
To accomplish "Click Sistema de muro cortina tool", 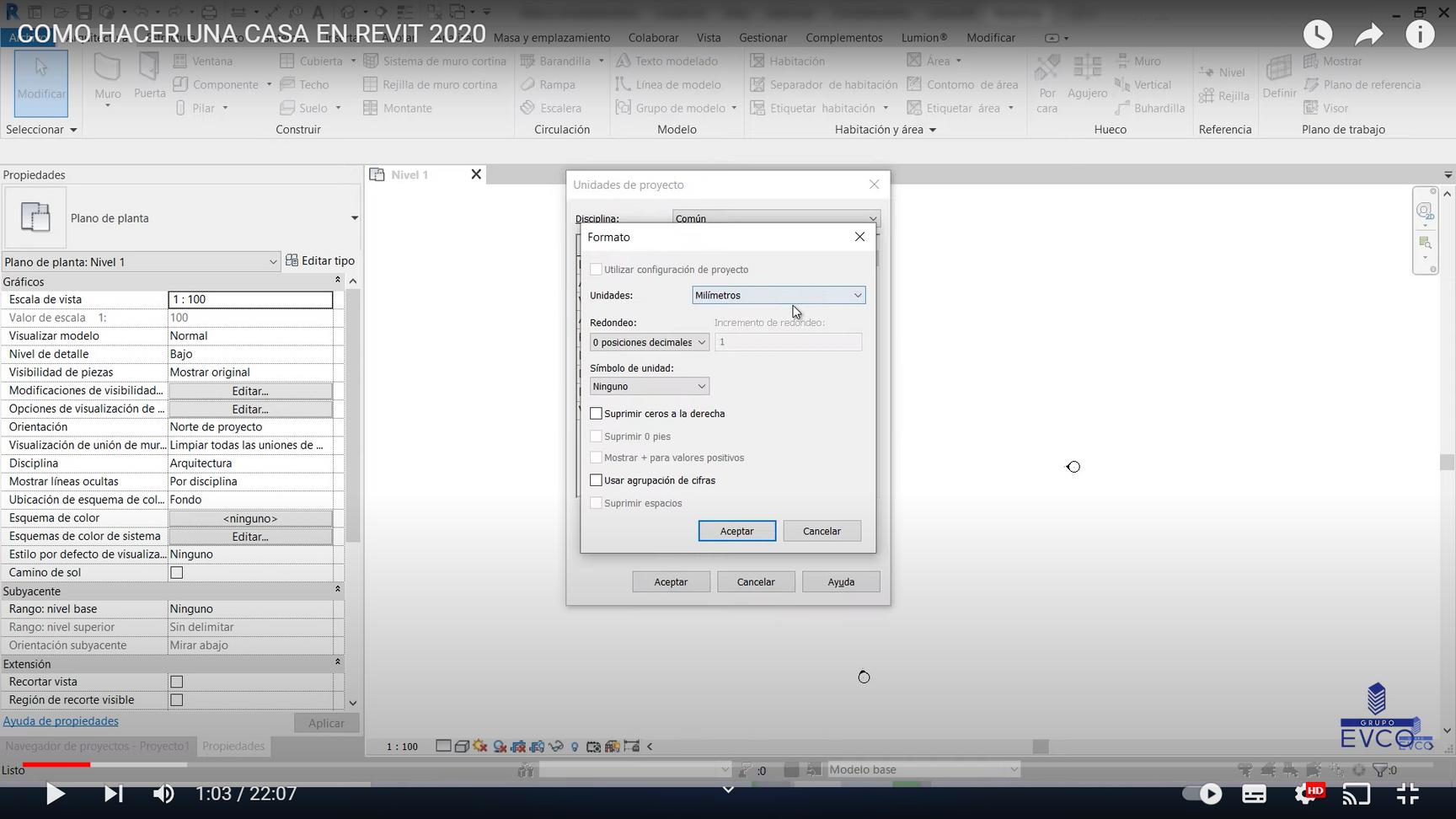I will click(435, 61).
